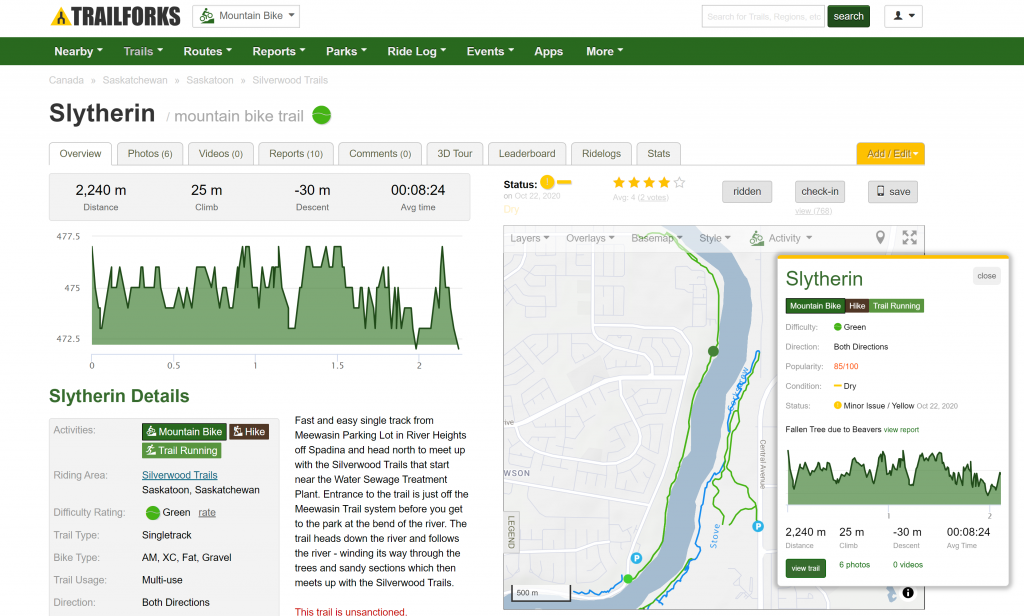Open the map Style dropdown
The image size is (1024, 616).
[715, 238]
